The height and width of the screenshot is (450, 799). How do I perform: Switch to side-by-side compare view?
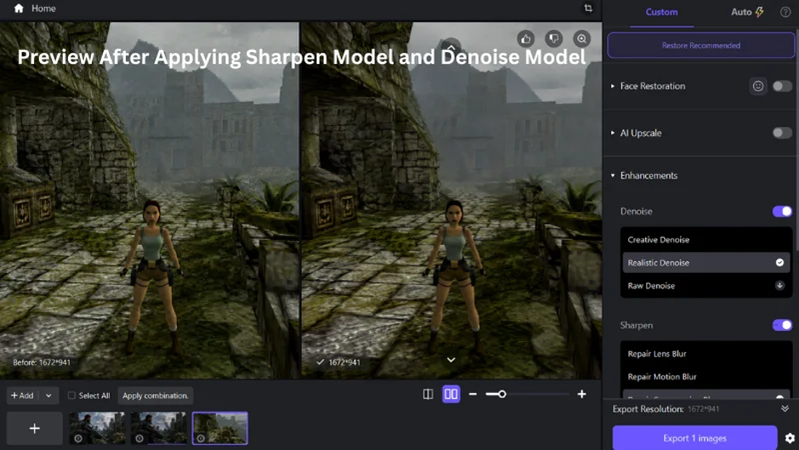pos(451,394)
